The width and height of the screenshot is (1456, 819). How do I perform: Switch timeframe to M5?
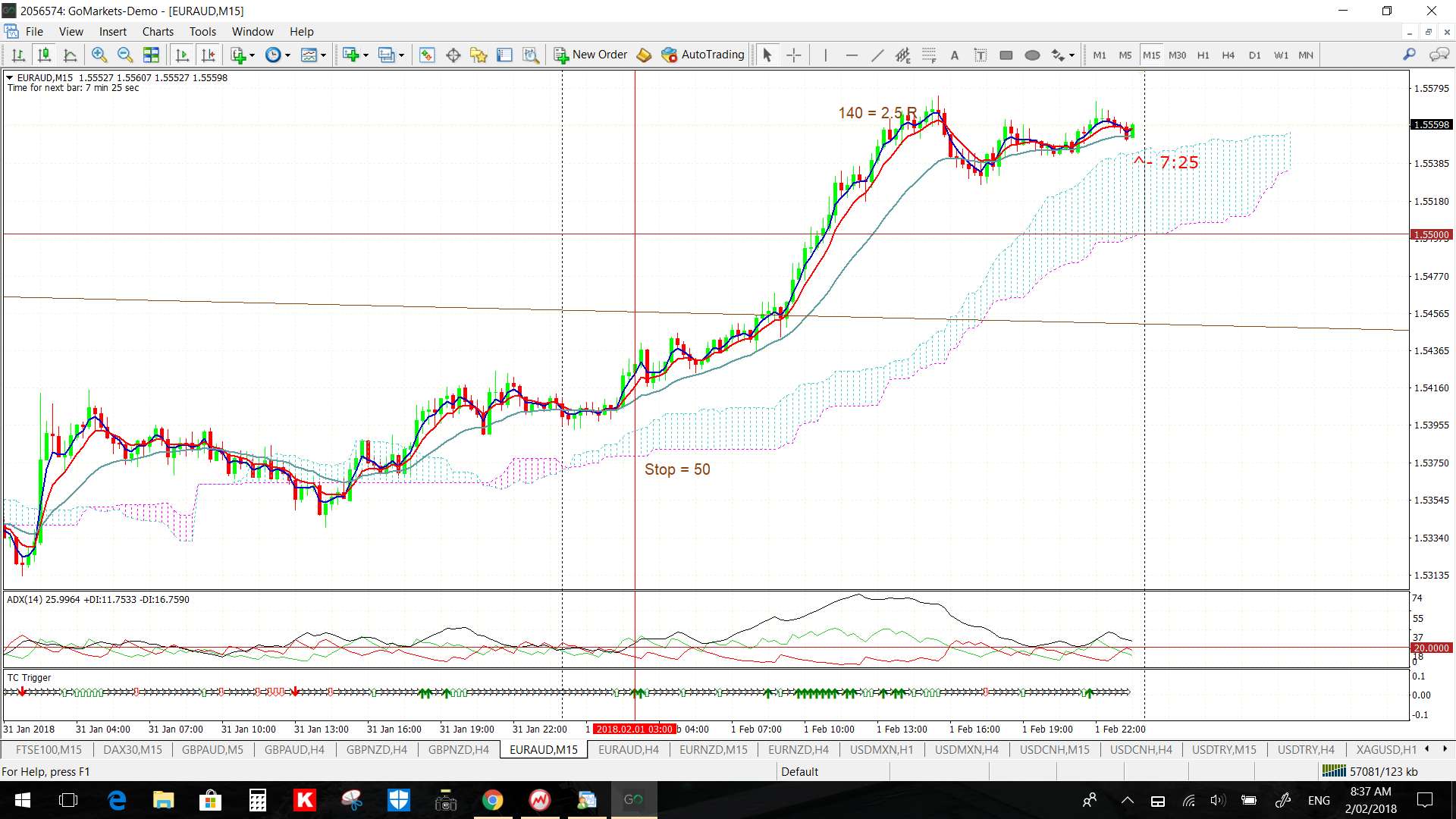click(1125, 55)
